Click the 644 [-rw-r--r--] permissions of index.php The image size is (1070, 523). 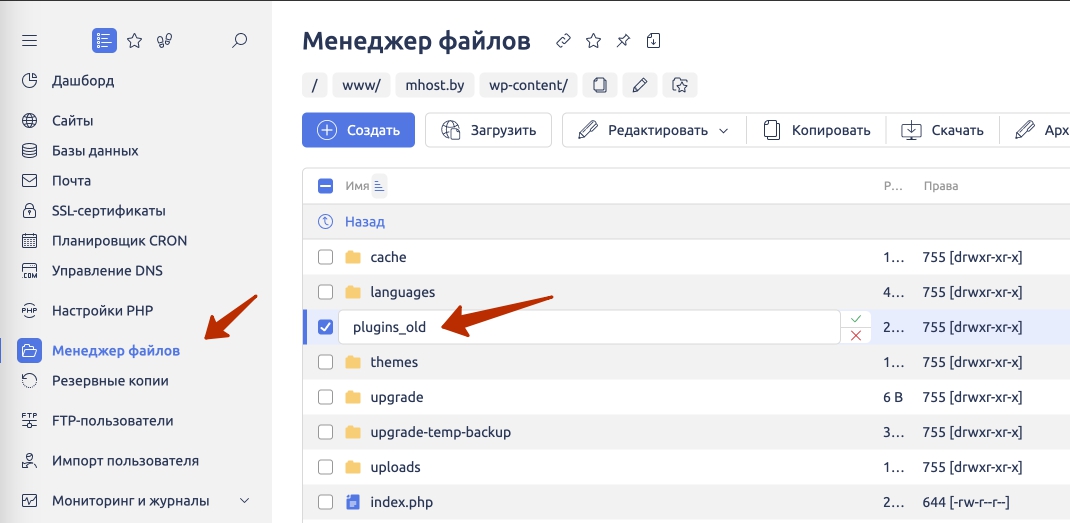pyautogui.click(x=966, y=503)
